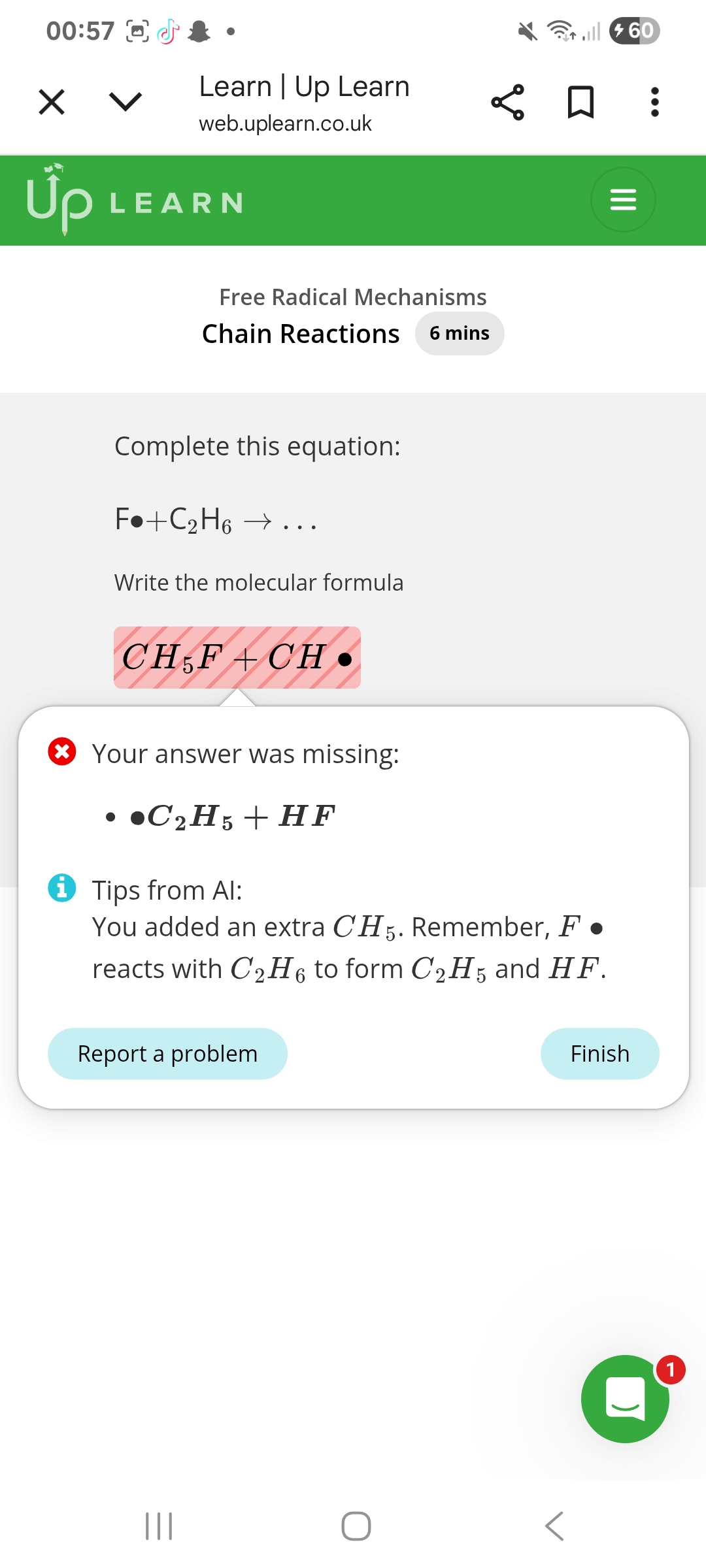
Task: Tap the Free Radical Mechanisms heading
Action: (x=352, y=297)
